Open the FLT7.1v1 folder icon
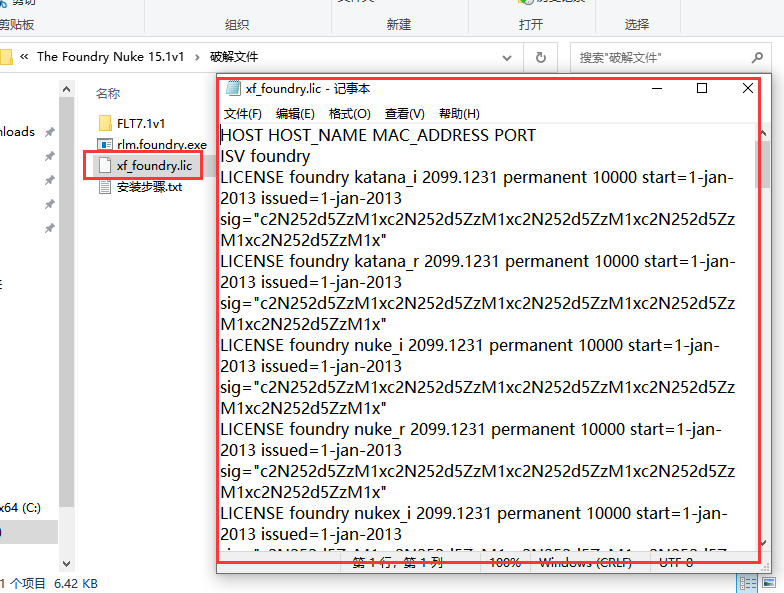Screen dimensions: 784x593 (x=105, y=123)
